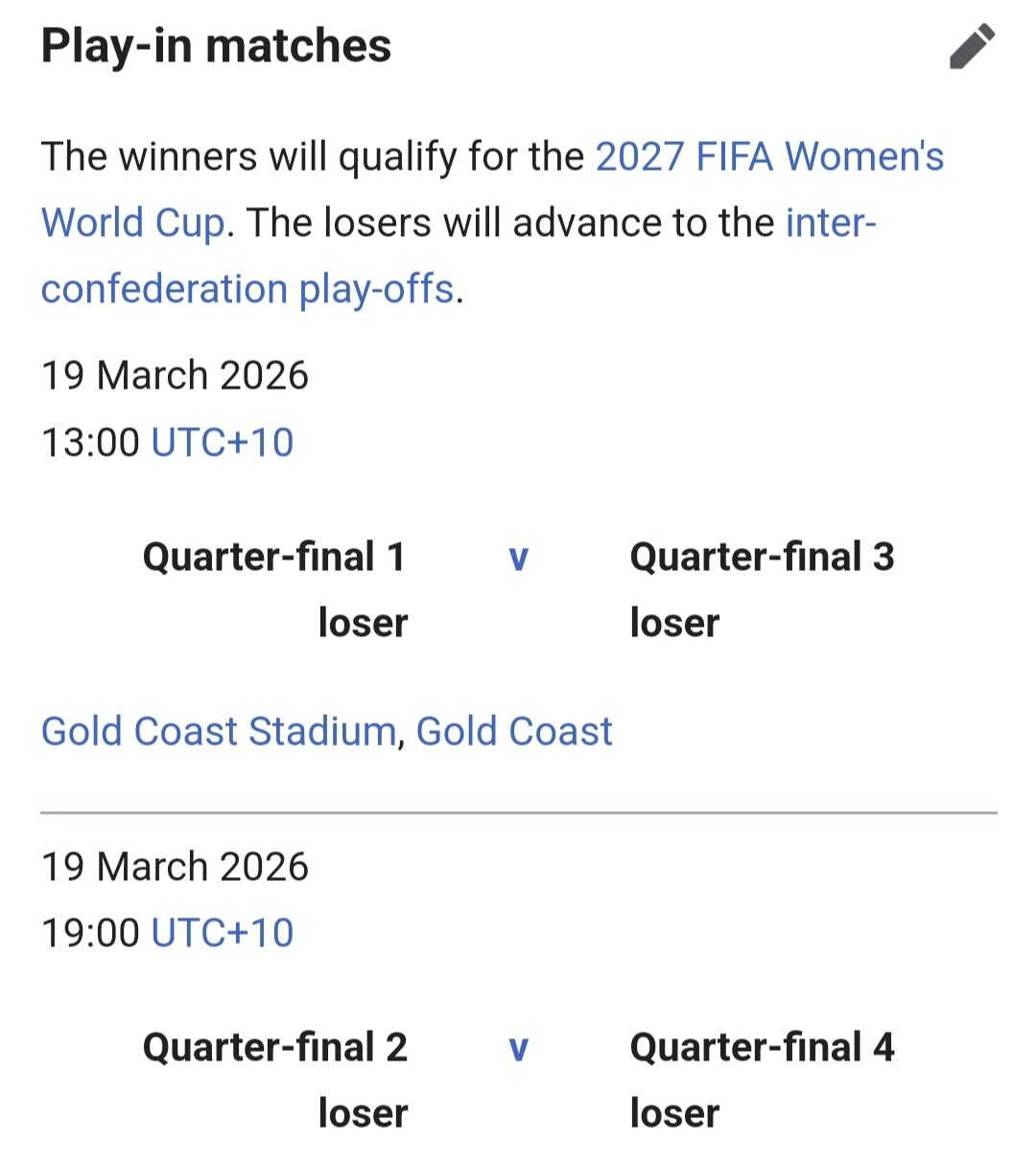The height and width of the screenshot is (1166, 1036).
Task: Click UTC+10 next to the 19:00 kickoff
Action: [x=223, y=933]
